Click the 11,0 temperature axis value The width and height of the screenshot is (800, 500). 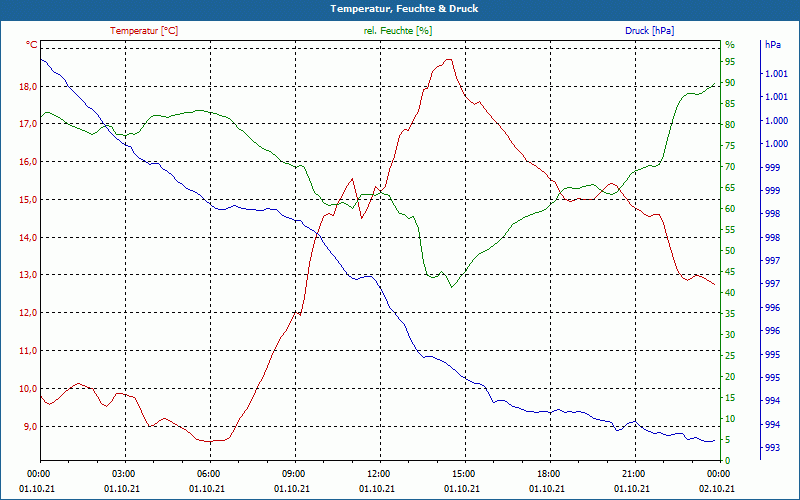click(x=29, y=351)
